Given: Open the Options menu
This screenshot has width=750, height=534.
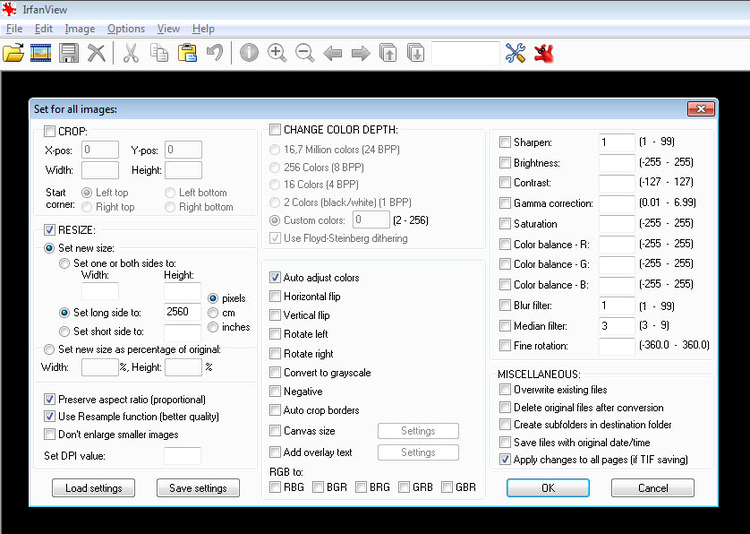Looking at the screenshot, I should (126, 29).
